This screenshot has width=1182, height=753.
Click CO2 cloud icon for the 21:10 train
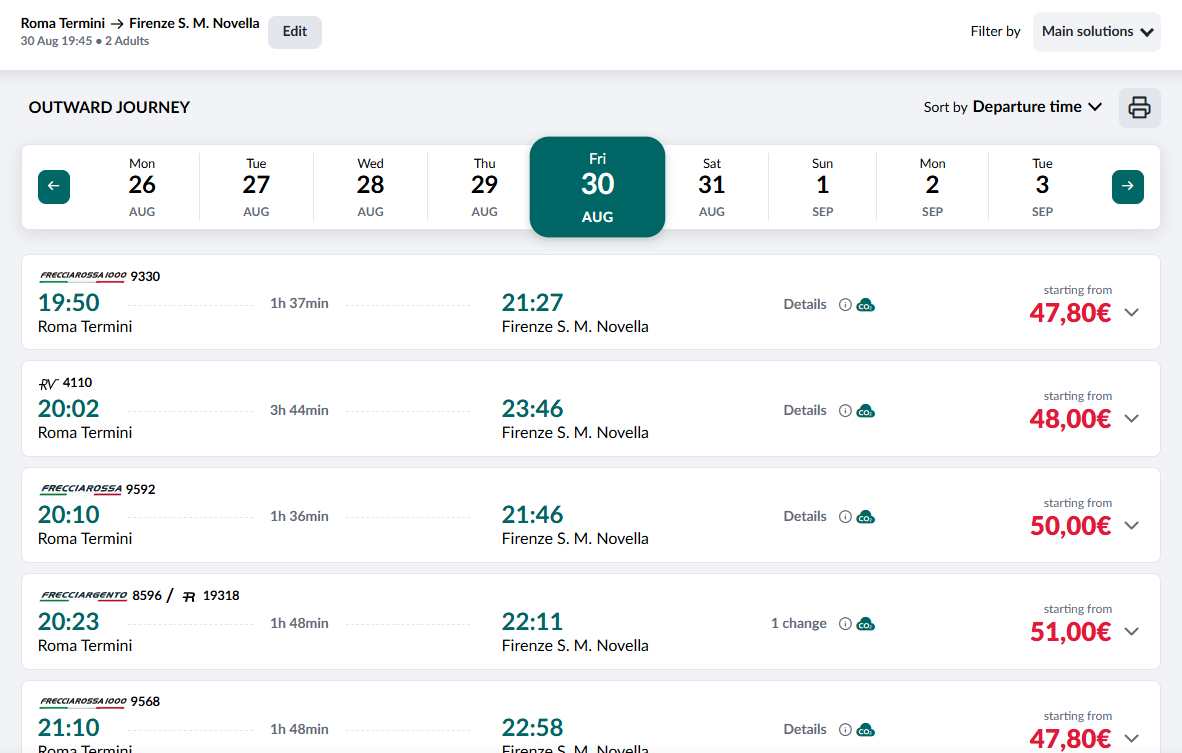point(865,730)
